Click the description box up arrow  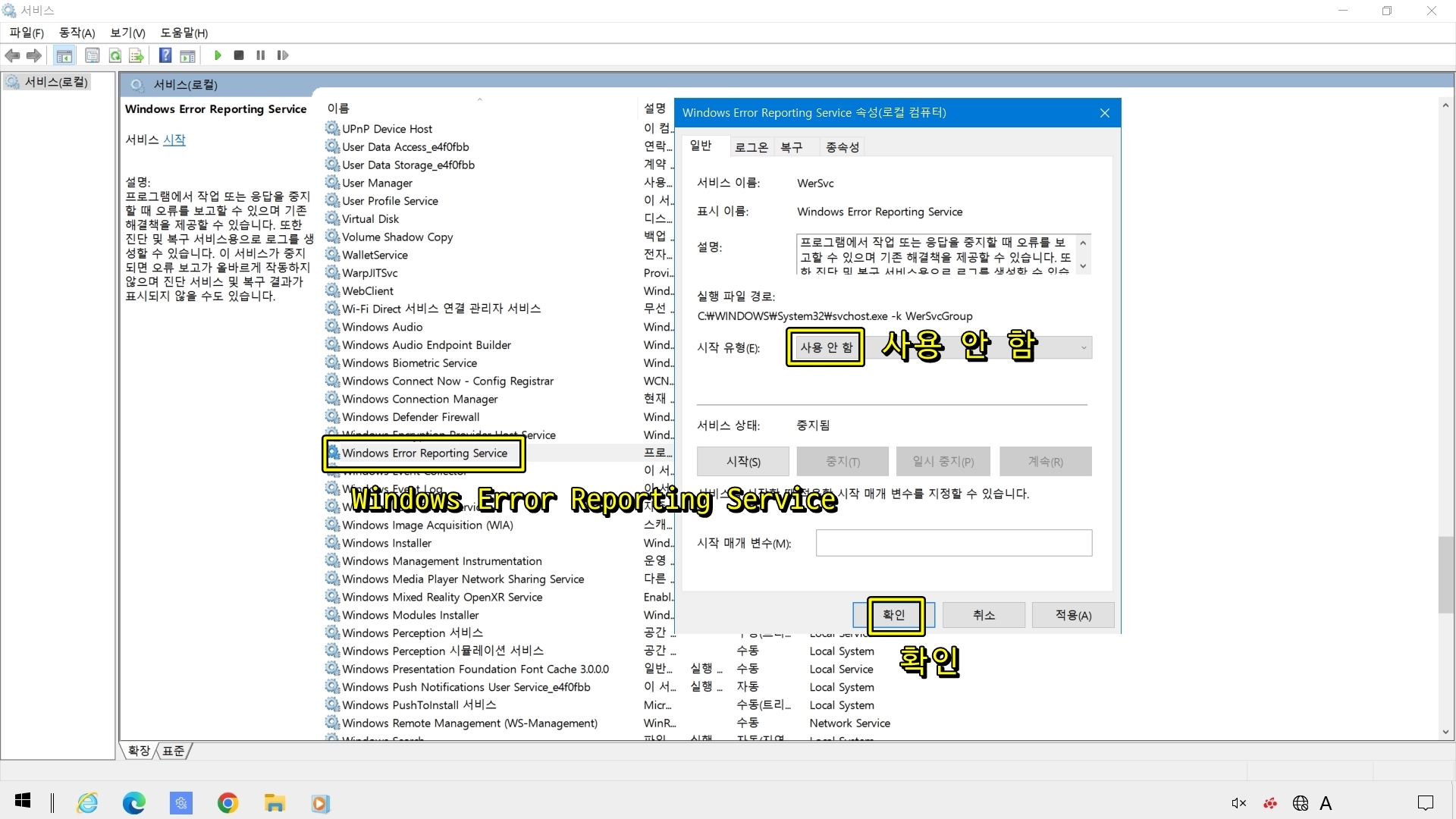1083,243
